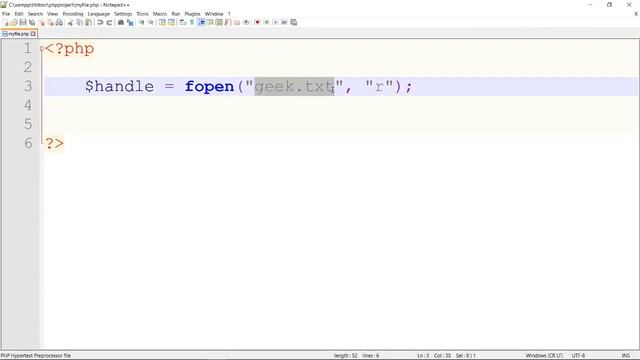
Task: Toggle the INS insert mode indicator
Action: point(625,356)
